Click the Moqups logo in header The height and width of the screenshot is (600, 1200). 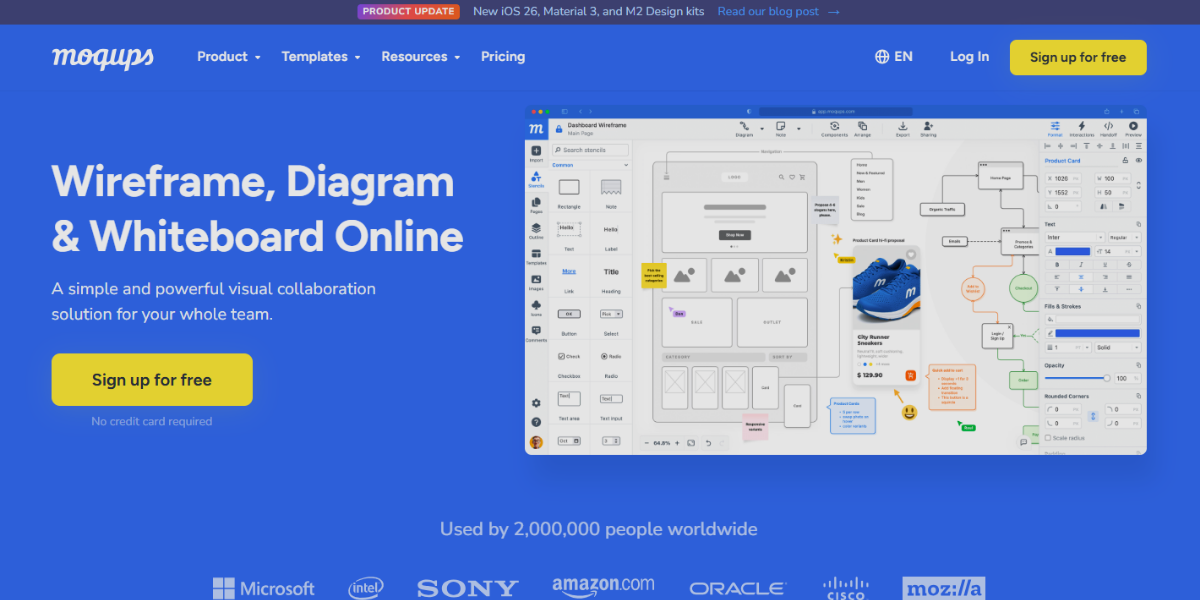pyautogui.click(x=103, y=57)
